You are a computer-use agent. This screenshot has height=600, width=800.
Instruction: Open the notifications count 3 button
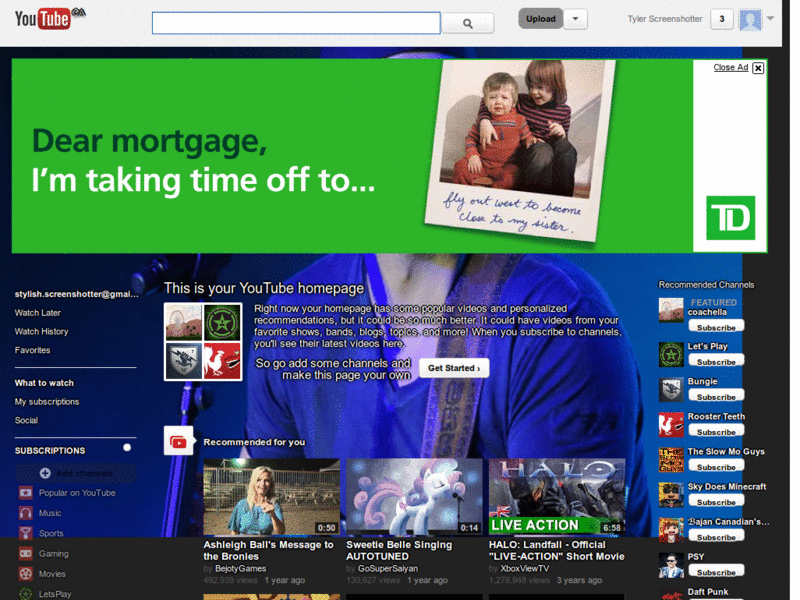click(721, 19)
